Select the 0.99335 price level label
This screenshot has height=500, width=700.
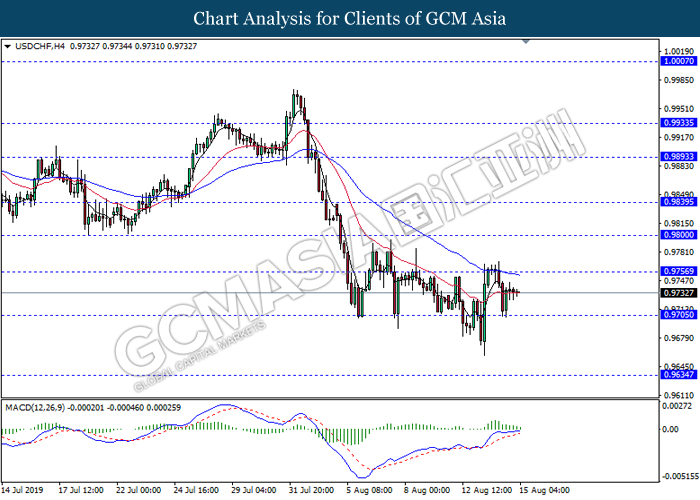click(679, 123)
